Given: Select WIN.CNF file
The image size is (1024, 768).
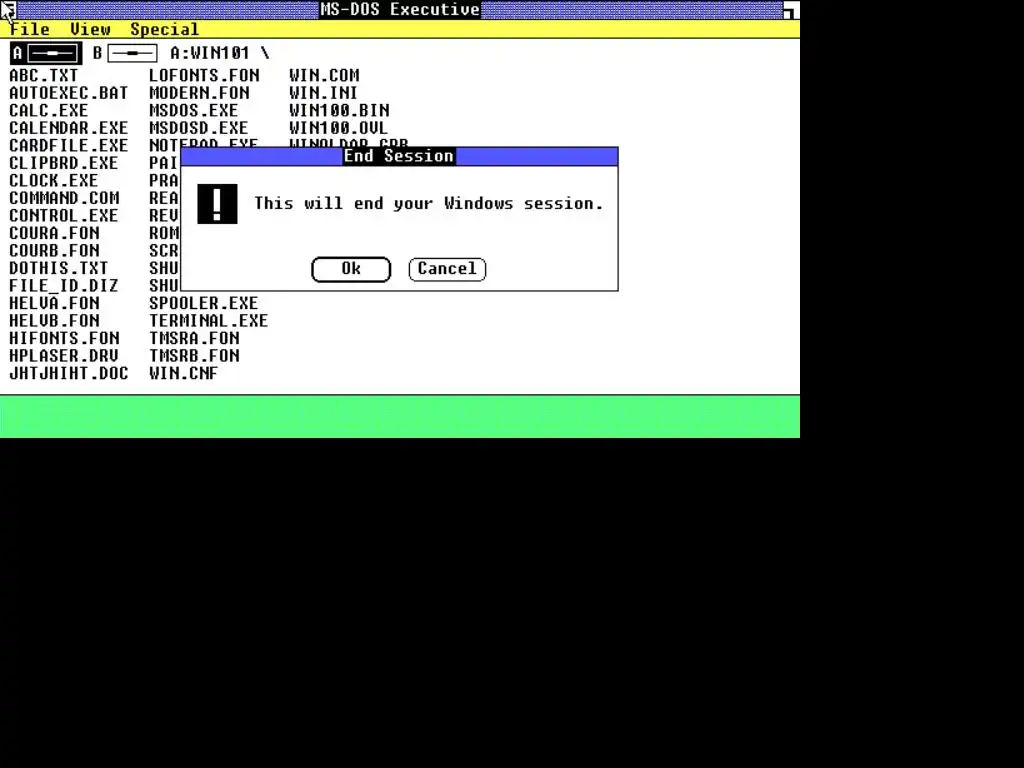Looking at the screenshot, I should click(x=184, y=374).
